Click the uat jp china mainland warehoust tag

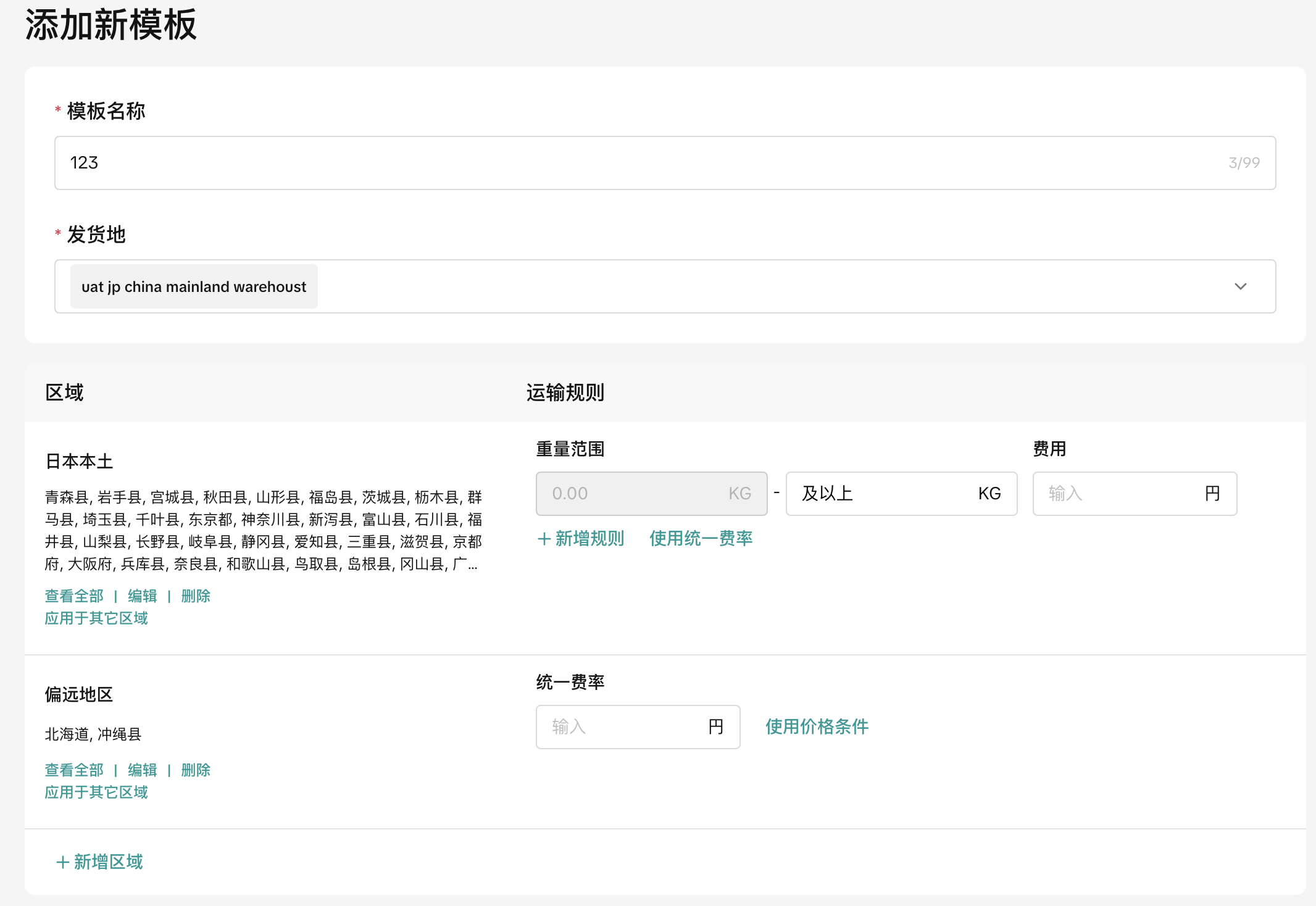[x=194, y=287]
